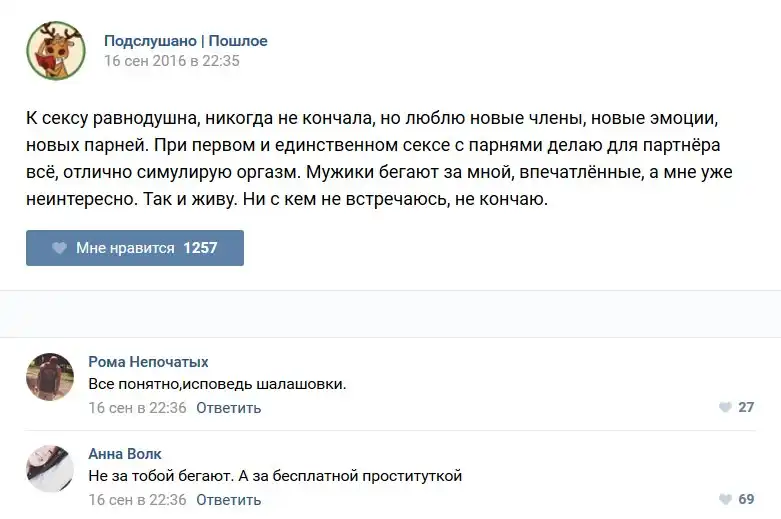Like Анна Волк's comment with the heart
This screenshot has height=519, width=781.
[725, 500]
